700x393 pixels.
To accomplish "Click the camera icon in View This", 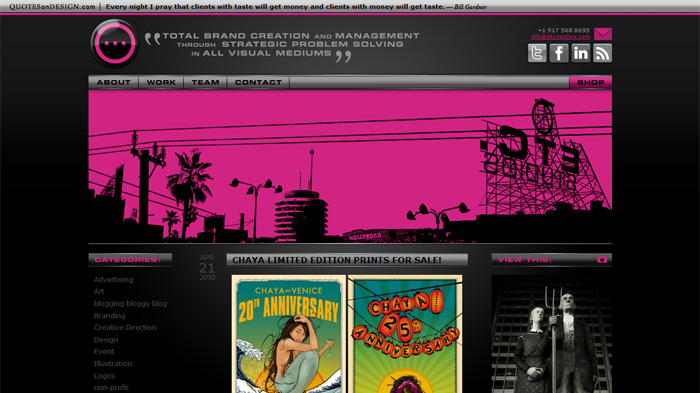I will pos(602,259).
